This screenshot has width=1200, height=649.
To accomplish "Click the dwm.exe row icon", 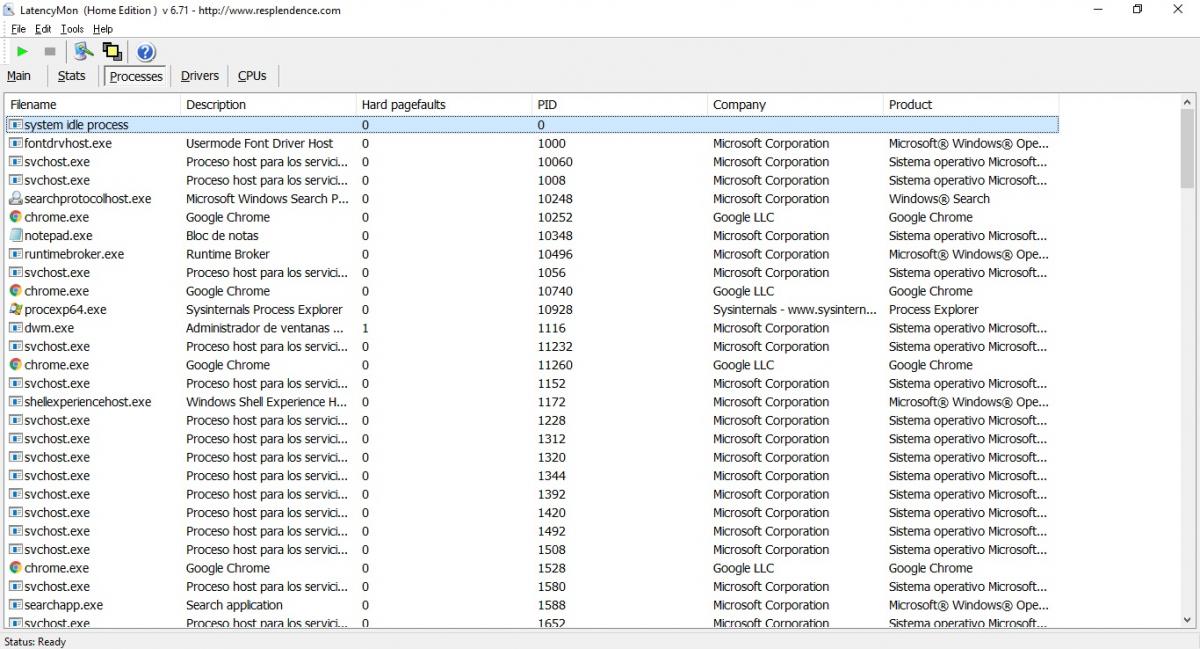I will coord(16,328).
